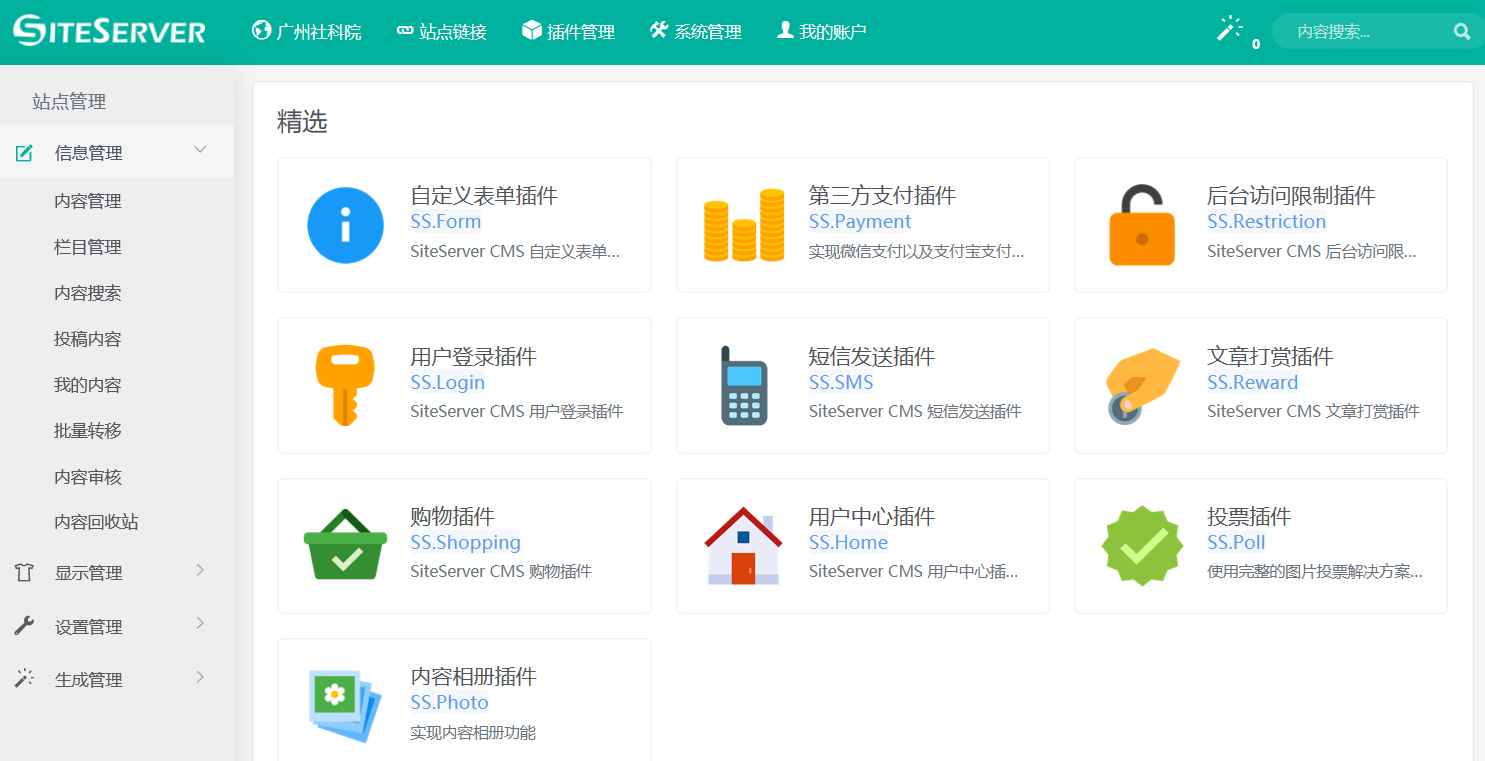Screen dimensions: 1485x761
Task: Click the 显示管理 shirt icon
Action: click(x=24, y=573)
